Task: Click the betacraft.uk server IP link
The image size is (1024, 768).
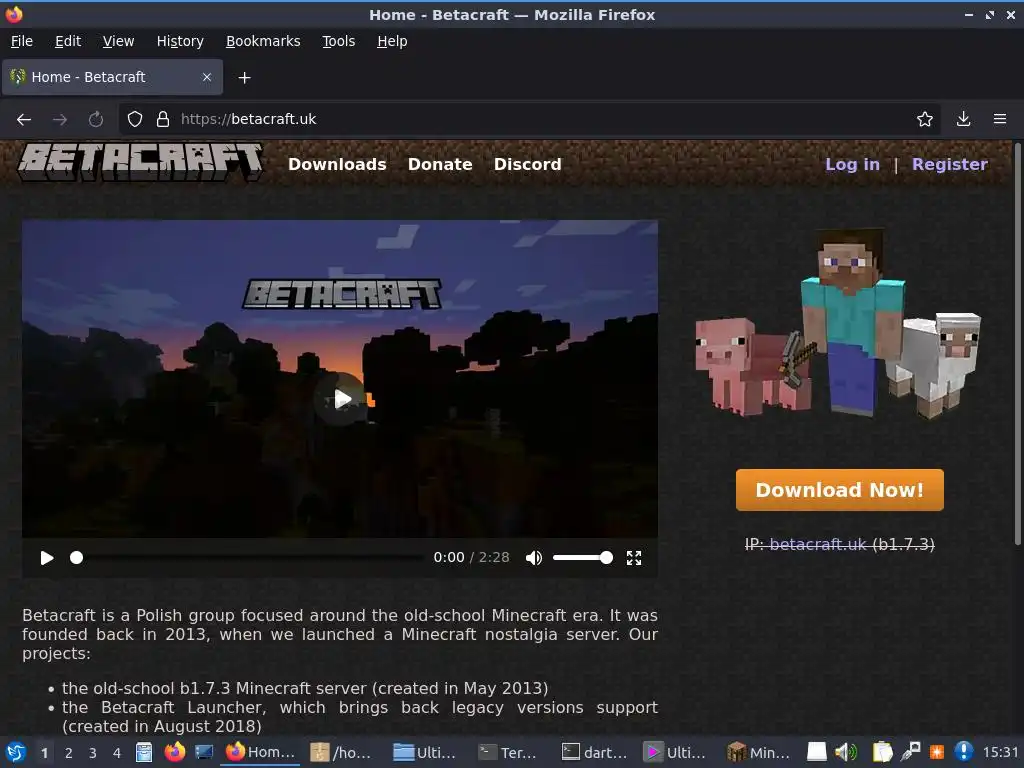Action: tap(818, 544)
